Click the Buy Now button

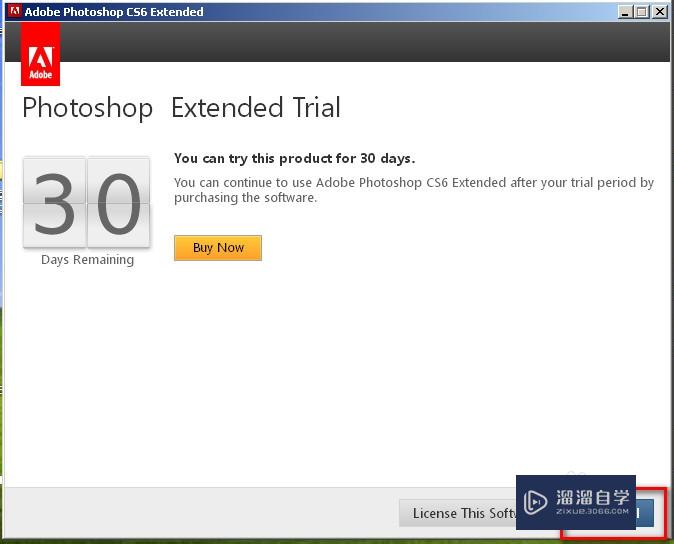[218, 248]
